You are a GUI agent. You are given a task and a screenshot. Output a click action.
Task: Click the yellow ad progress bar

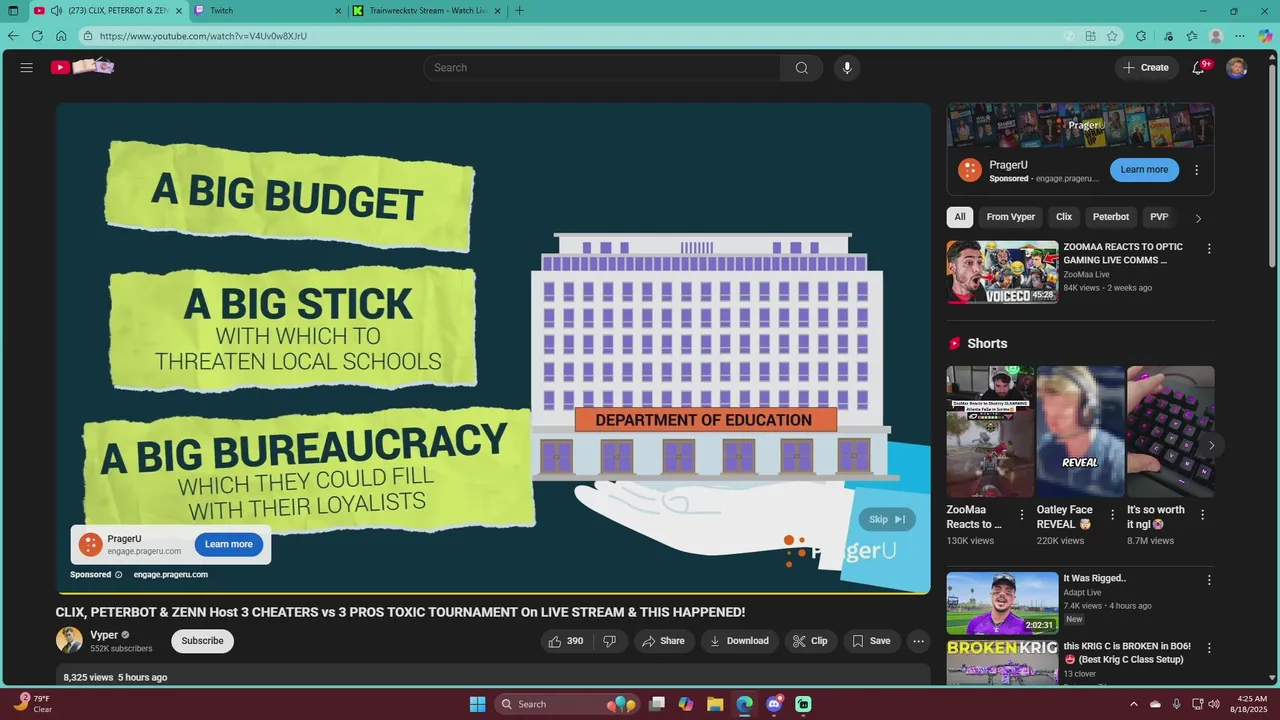click(x=493, y=593)
